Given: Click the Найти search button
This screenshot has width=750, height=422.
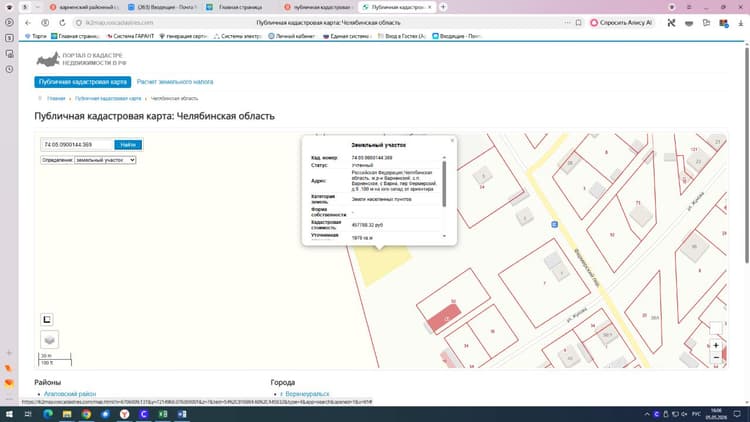Looking at the screenshot, I should point(128,144).
